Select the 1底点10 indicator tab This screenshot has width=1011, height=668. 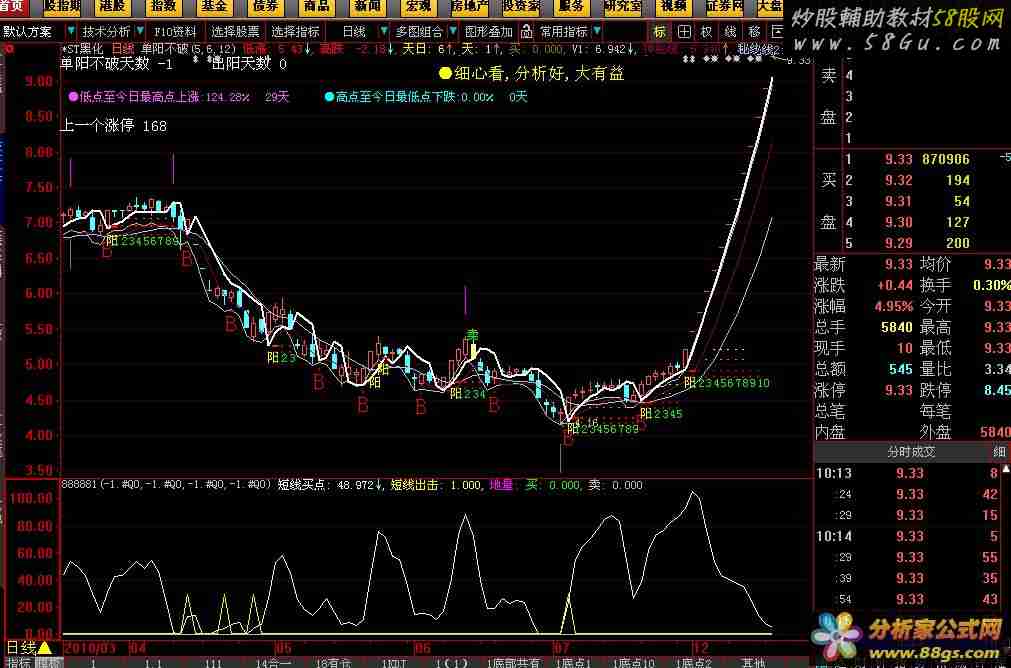point(635,663)
